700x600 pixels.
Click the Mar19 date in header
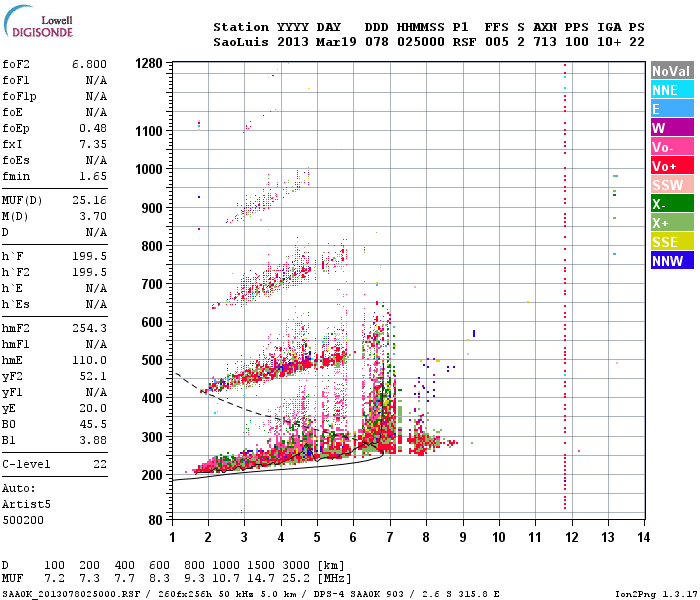tap(336, 42)
